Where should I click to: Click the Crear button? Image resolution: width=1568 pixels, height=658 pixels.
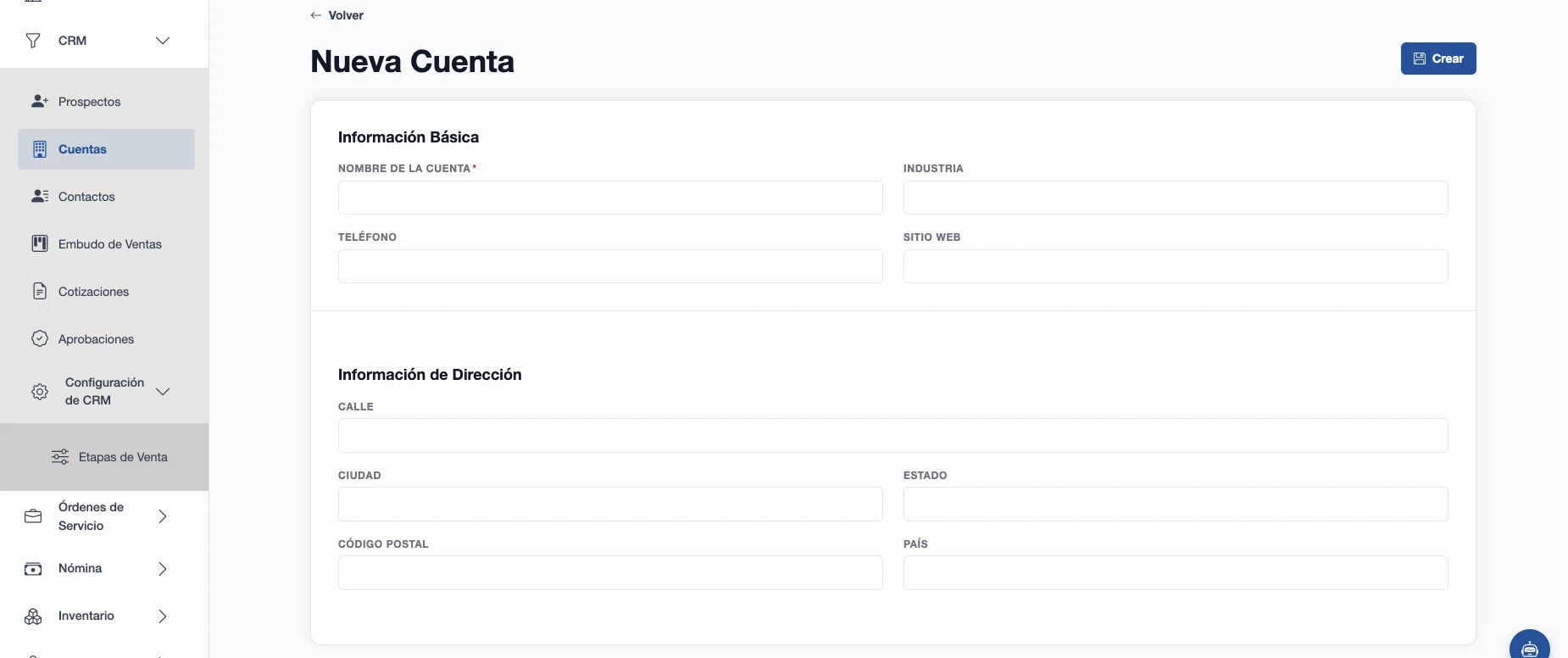pos(1438,59)
